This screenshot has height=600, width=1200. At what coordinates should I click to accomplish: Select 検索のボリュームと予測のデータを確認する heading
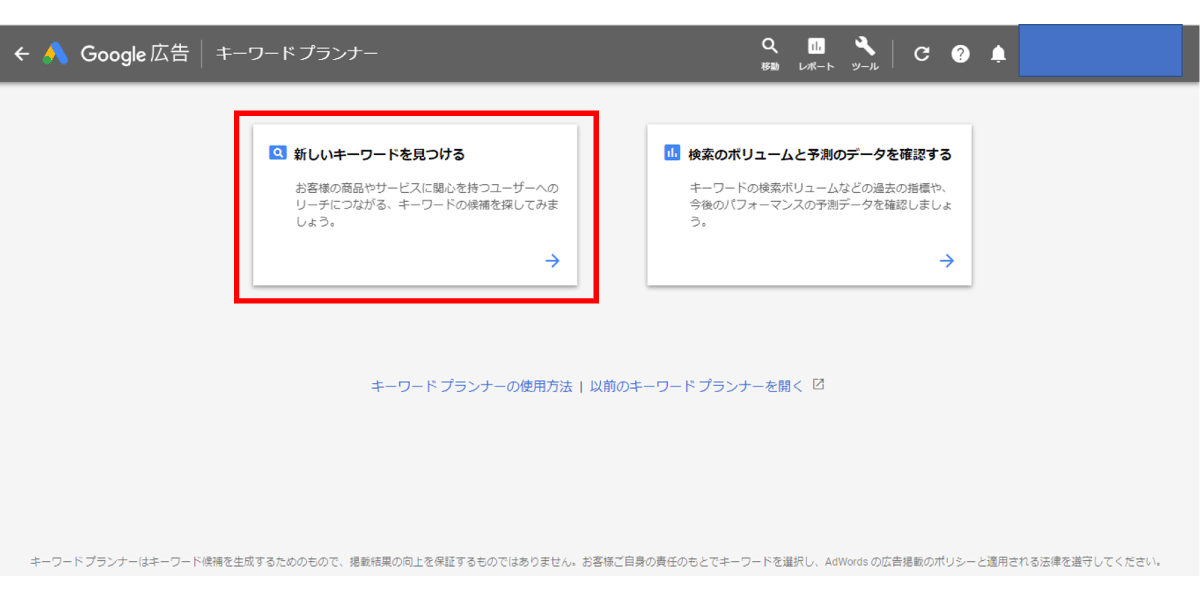pyautogui.click(x=820, y=155)
